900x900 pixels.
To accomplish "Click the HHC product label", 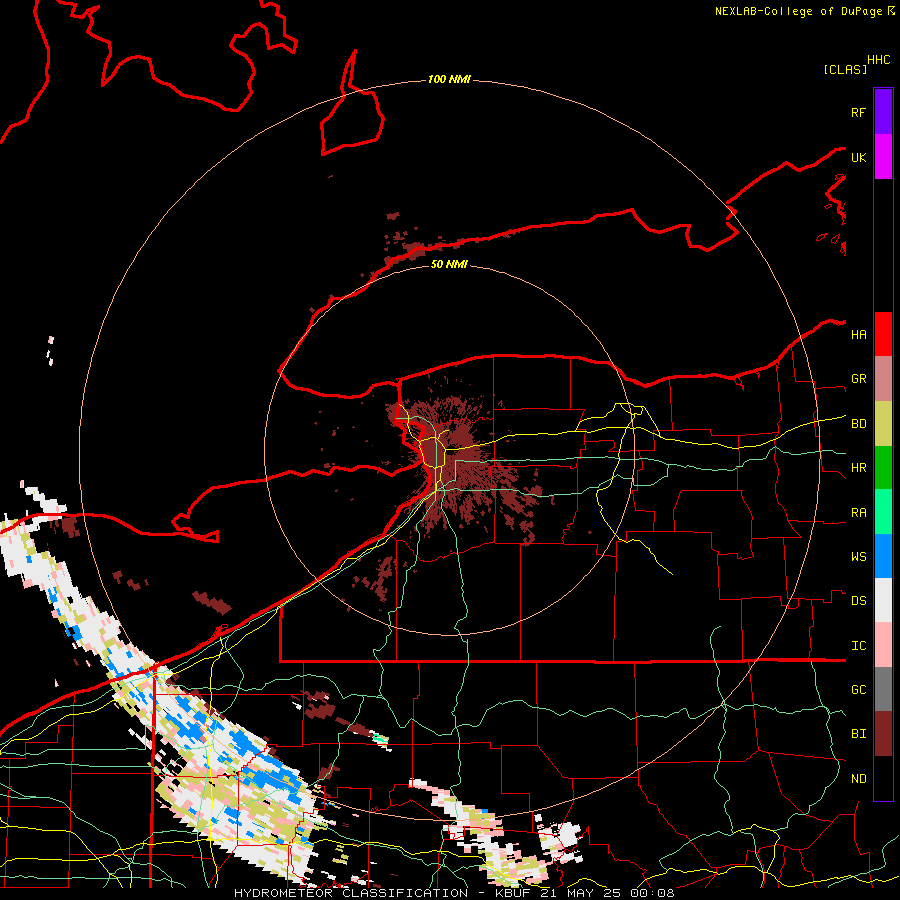I will pyautogui.click(x=879, y=60).
